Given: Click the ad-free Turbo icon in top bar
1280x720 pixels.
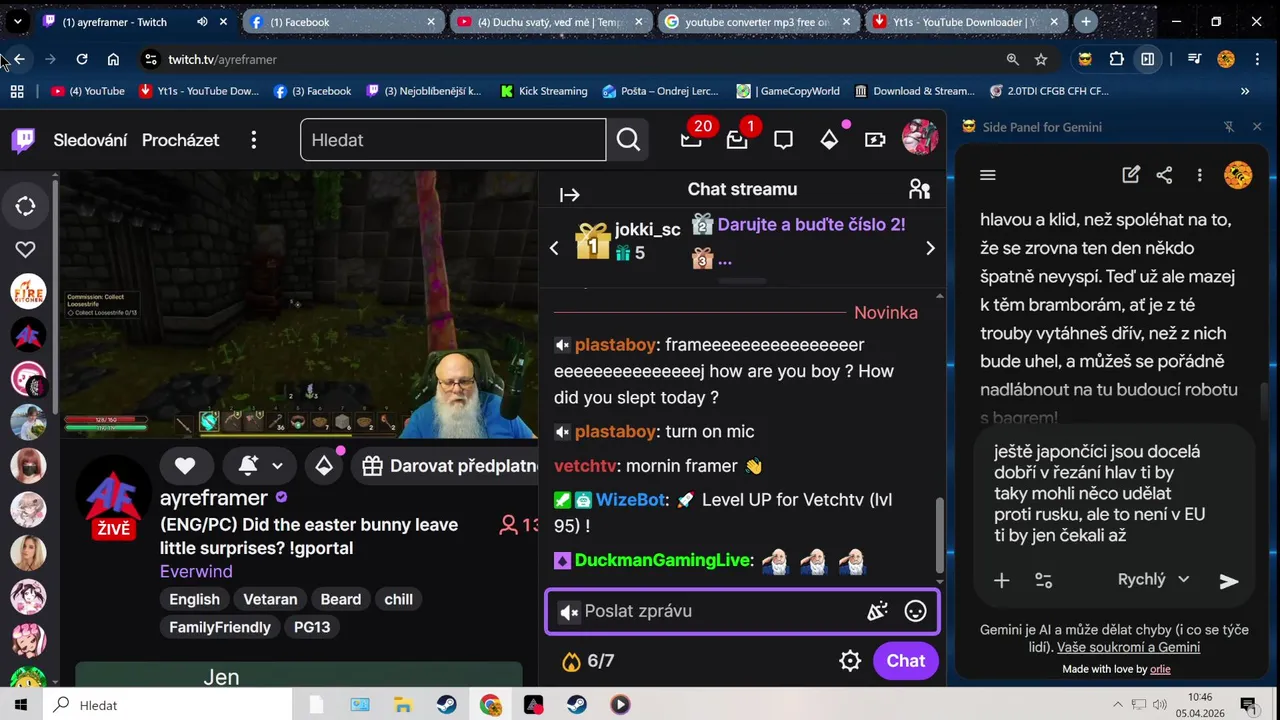Looking at the screenshot, I should [875, 140].
